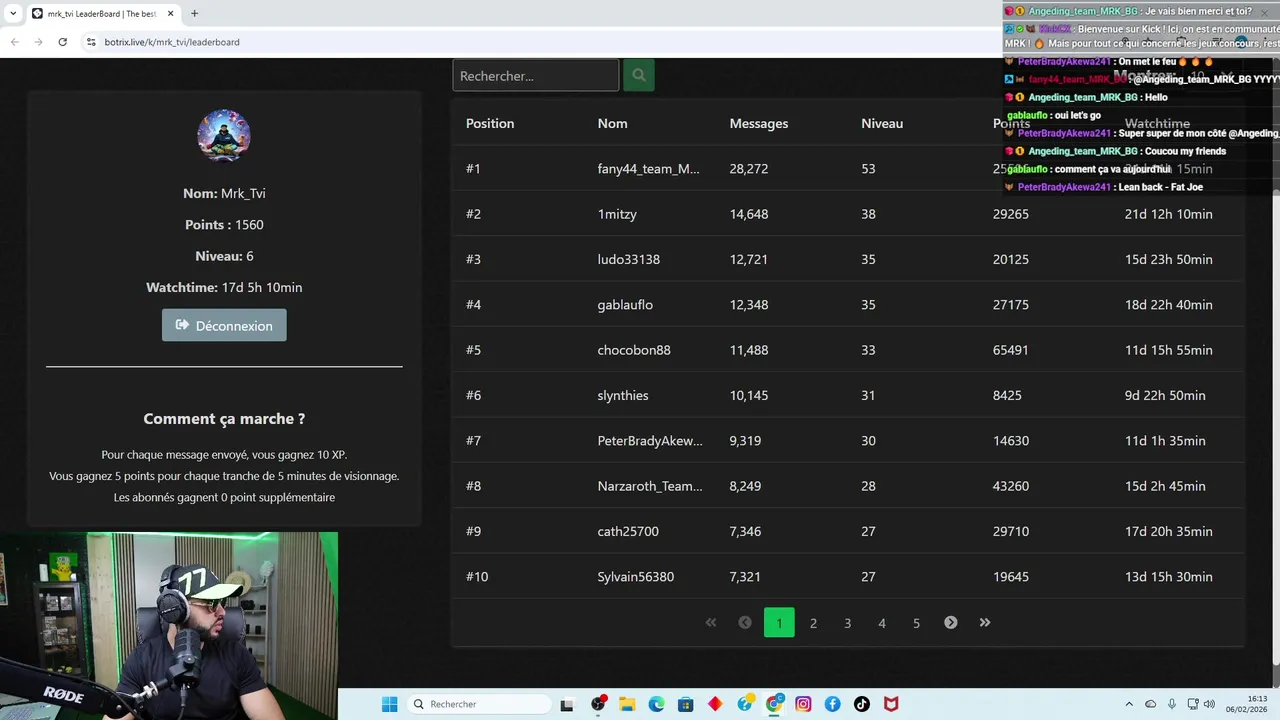Screen dimensions: 1280x720
Task: Select the ludo33138 name cell
Action: [x=629, y=259]
